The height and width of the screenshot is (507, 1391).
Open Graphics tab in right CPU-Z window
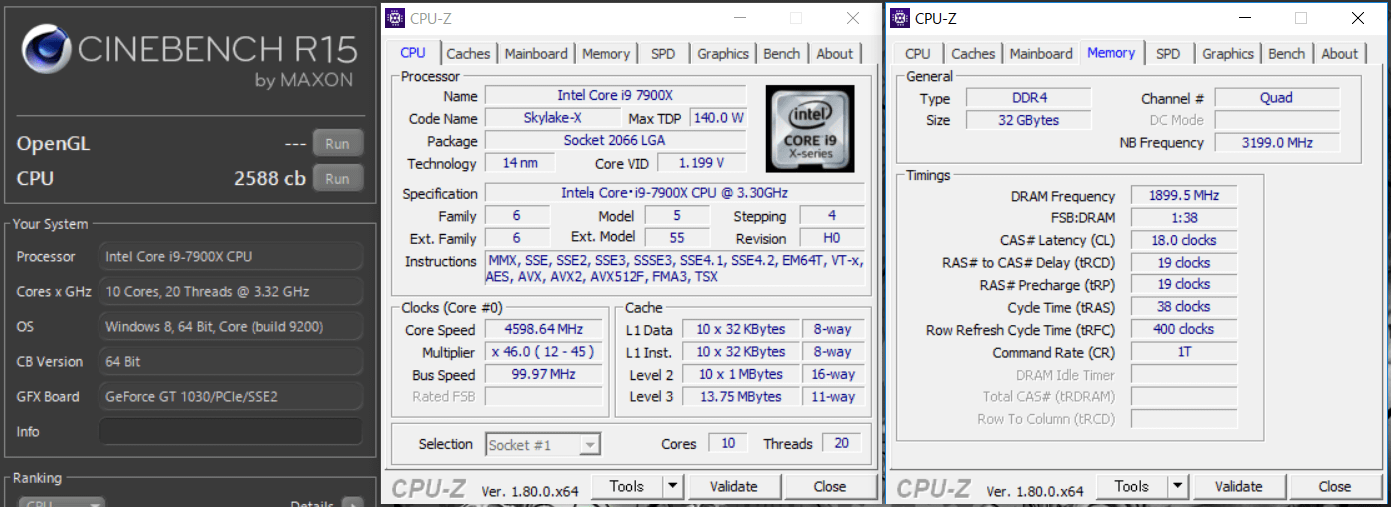pyautogui.click(x=1228, y=54)
